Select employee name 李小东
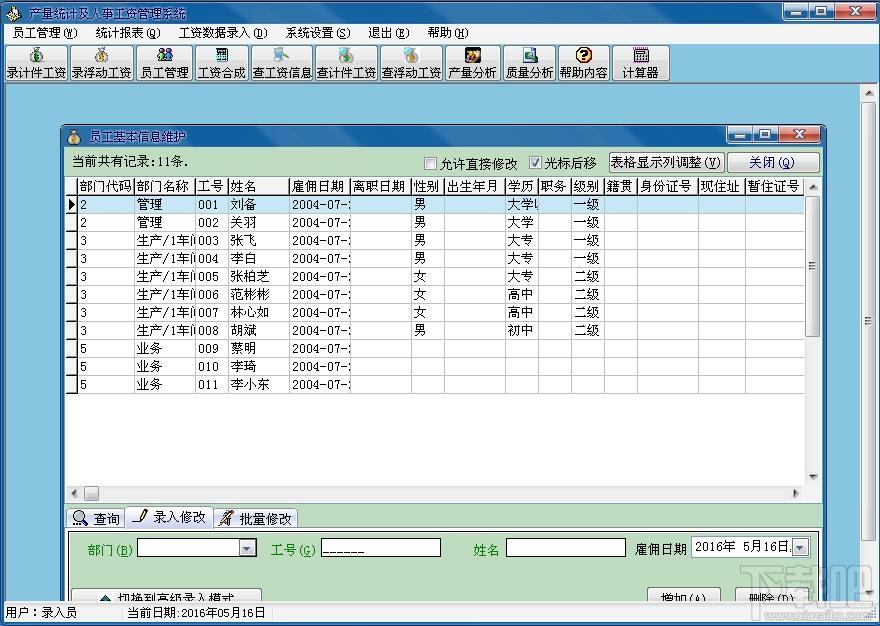Screen dimensions: 880x626 pos(250,384)
